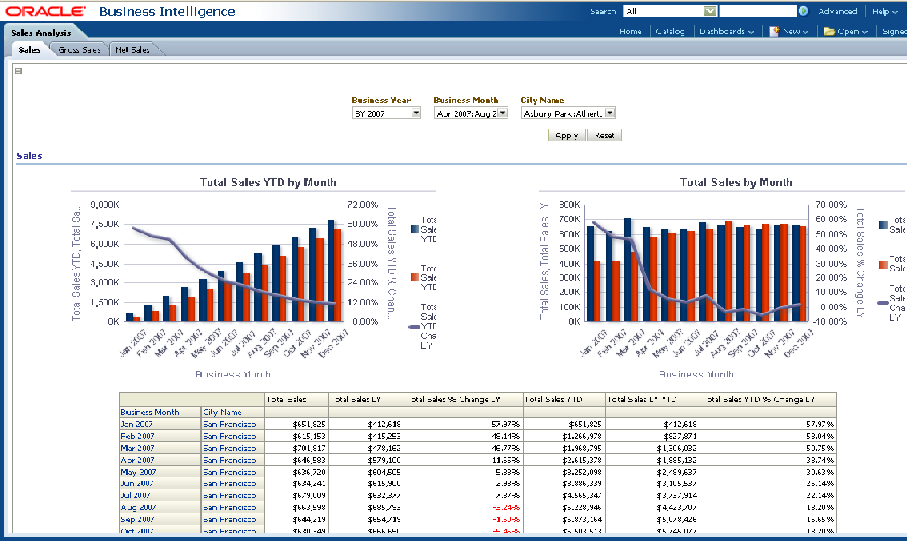The width and height of the screenshot is (907, 541).
Task: Click the New document icon
Action: [x=774, y=31]
